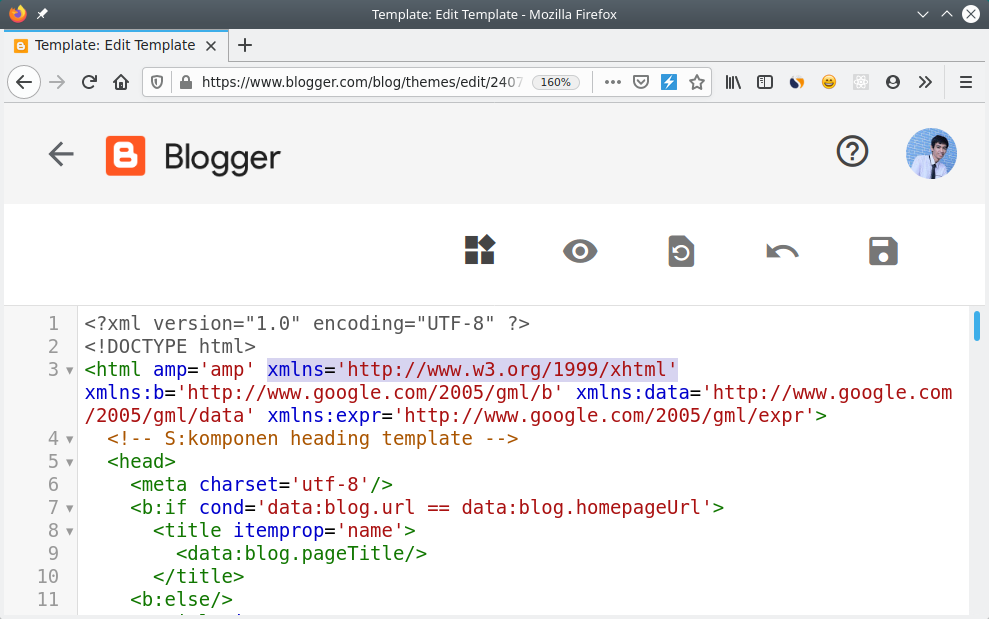
Task: Click the address bar URL field
Action: [350, 82]
